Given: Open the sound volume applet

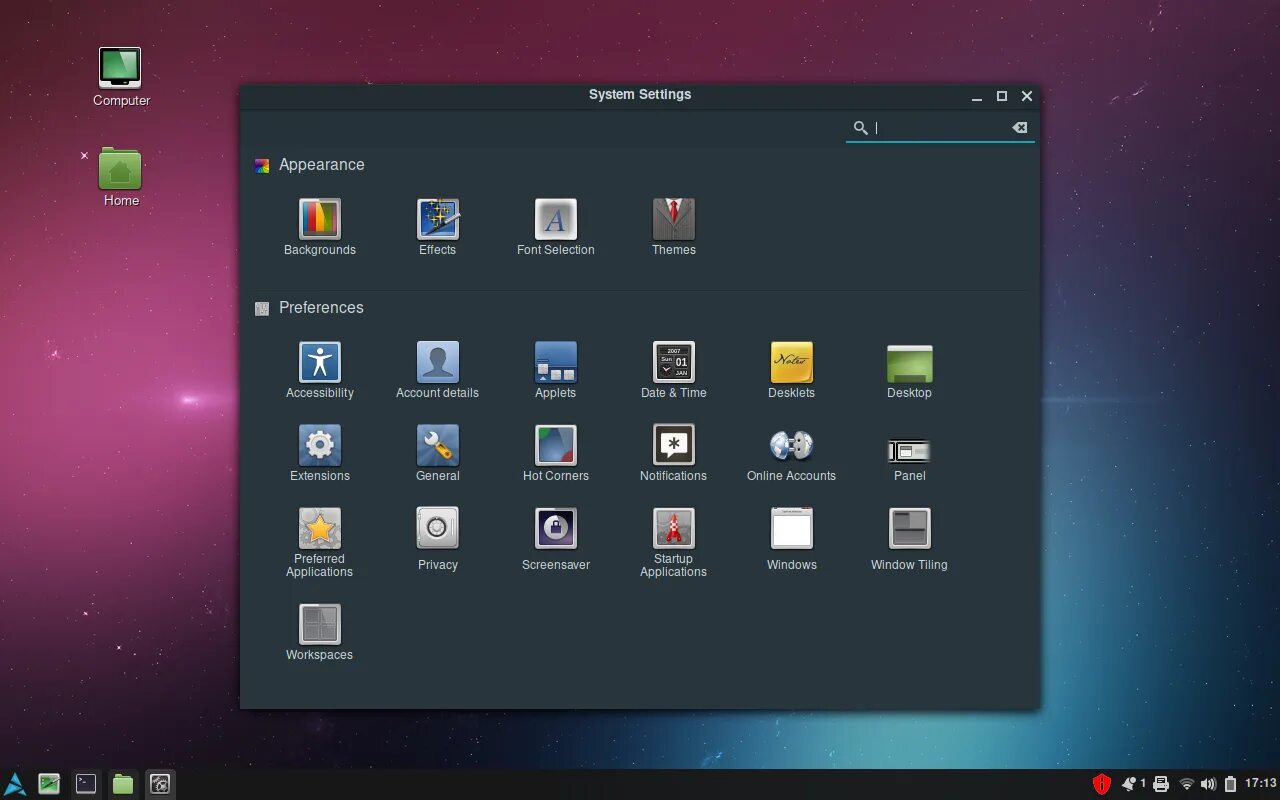Looking at the screenshot, I should (x=1208, y=784).
